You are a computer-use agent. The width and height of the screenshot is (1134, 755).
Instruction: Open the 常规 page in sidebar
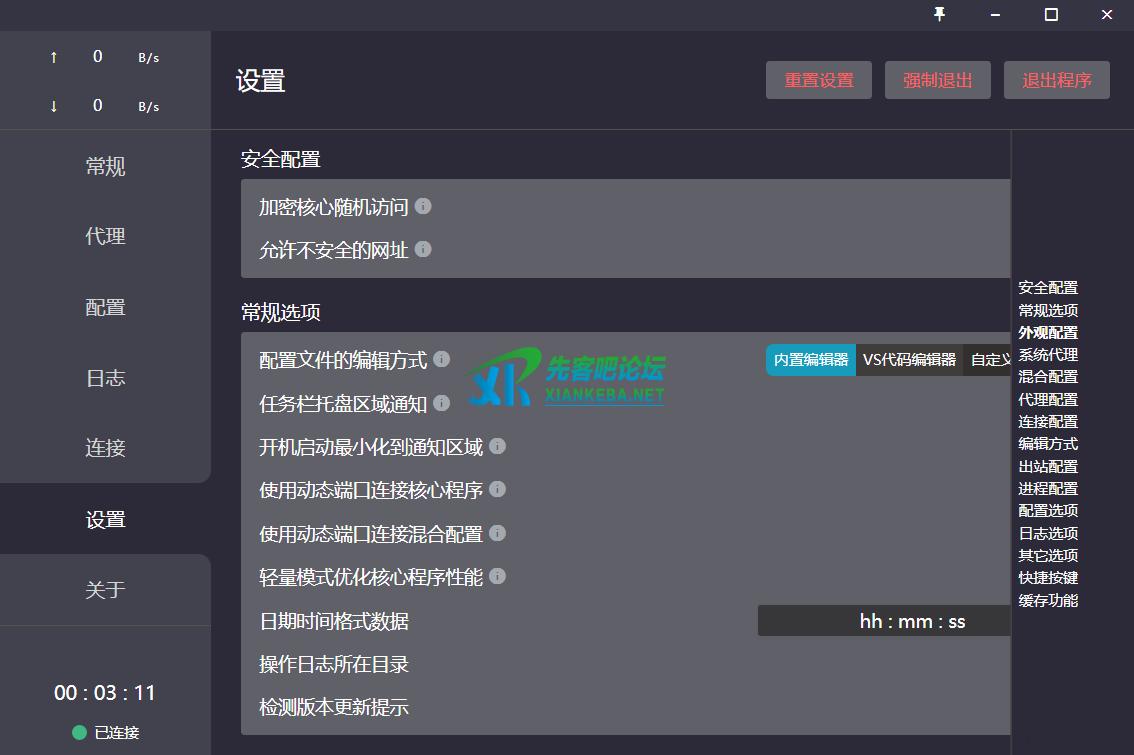tap(105, 167)
